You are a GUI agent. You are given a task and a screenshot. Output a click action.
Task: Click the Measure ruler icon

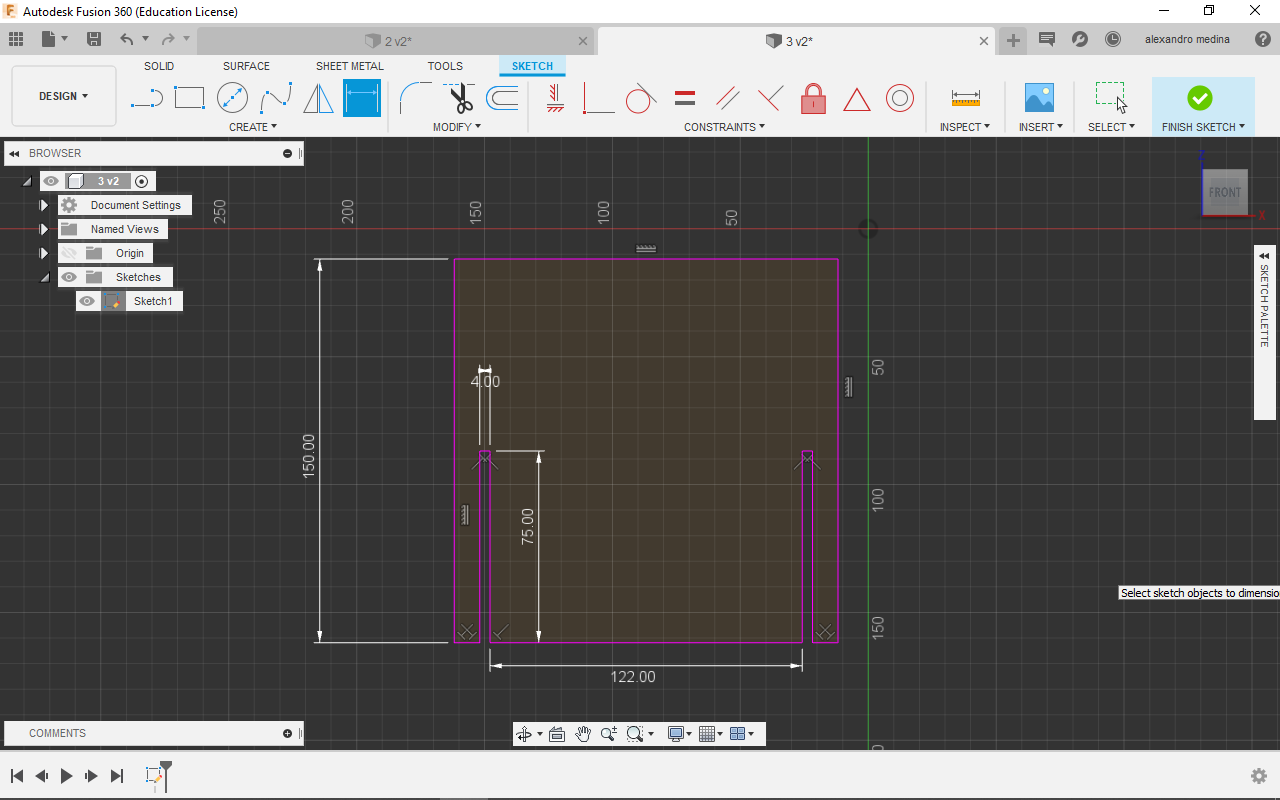point(965,98)
